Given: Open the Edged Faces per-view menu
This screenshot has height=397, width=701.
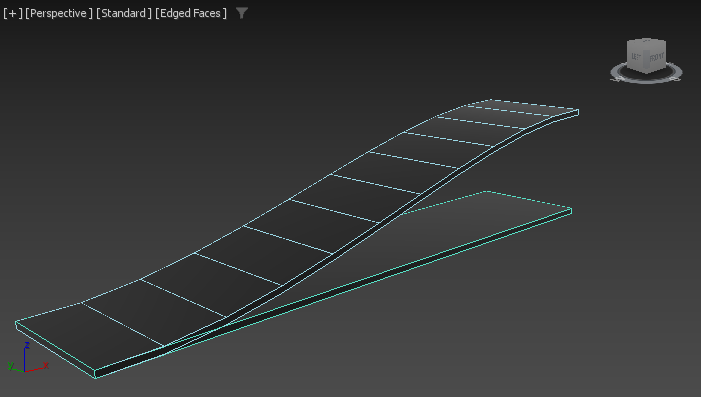Looking at the screenshot, I should pyautogui.click(x=191, y=13).
